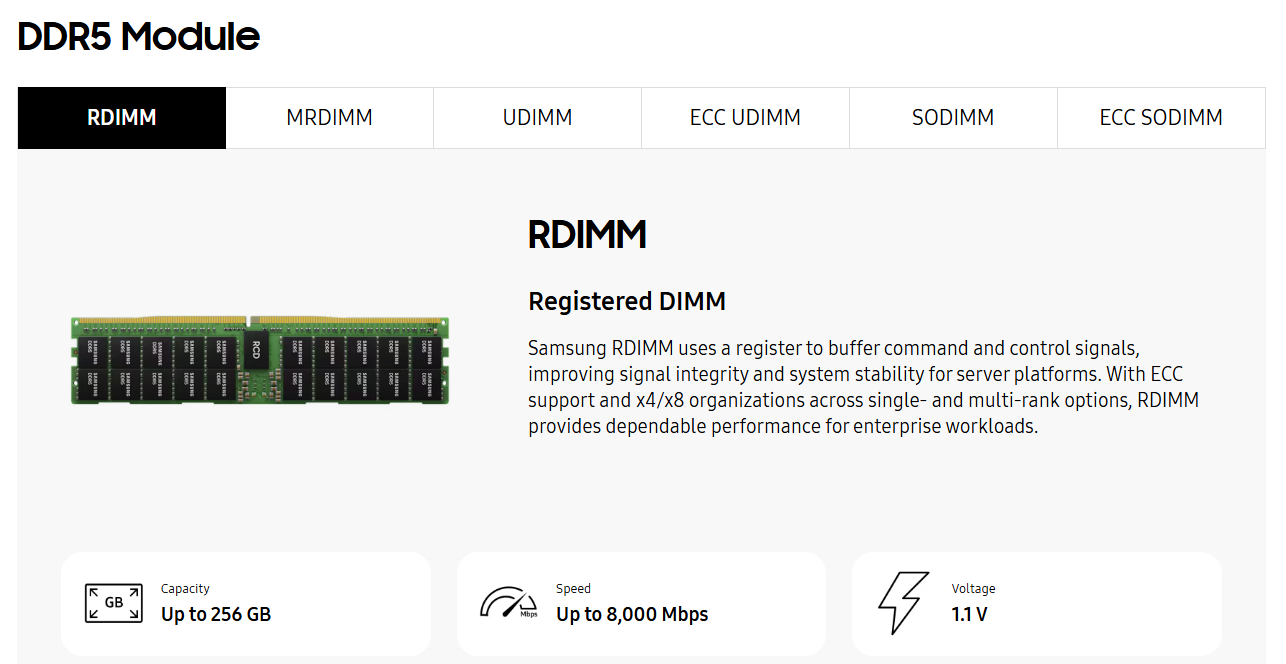This screenshot has width=1286, height=664.
Task: Switch to the MRDIMM tab
Action: [x=330, y=118]
